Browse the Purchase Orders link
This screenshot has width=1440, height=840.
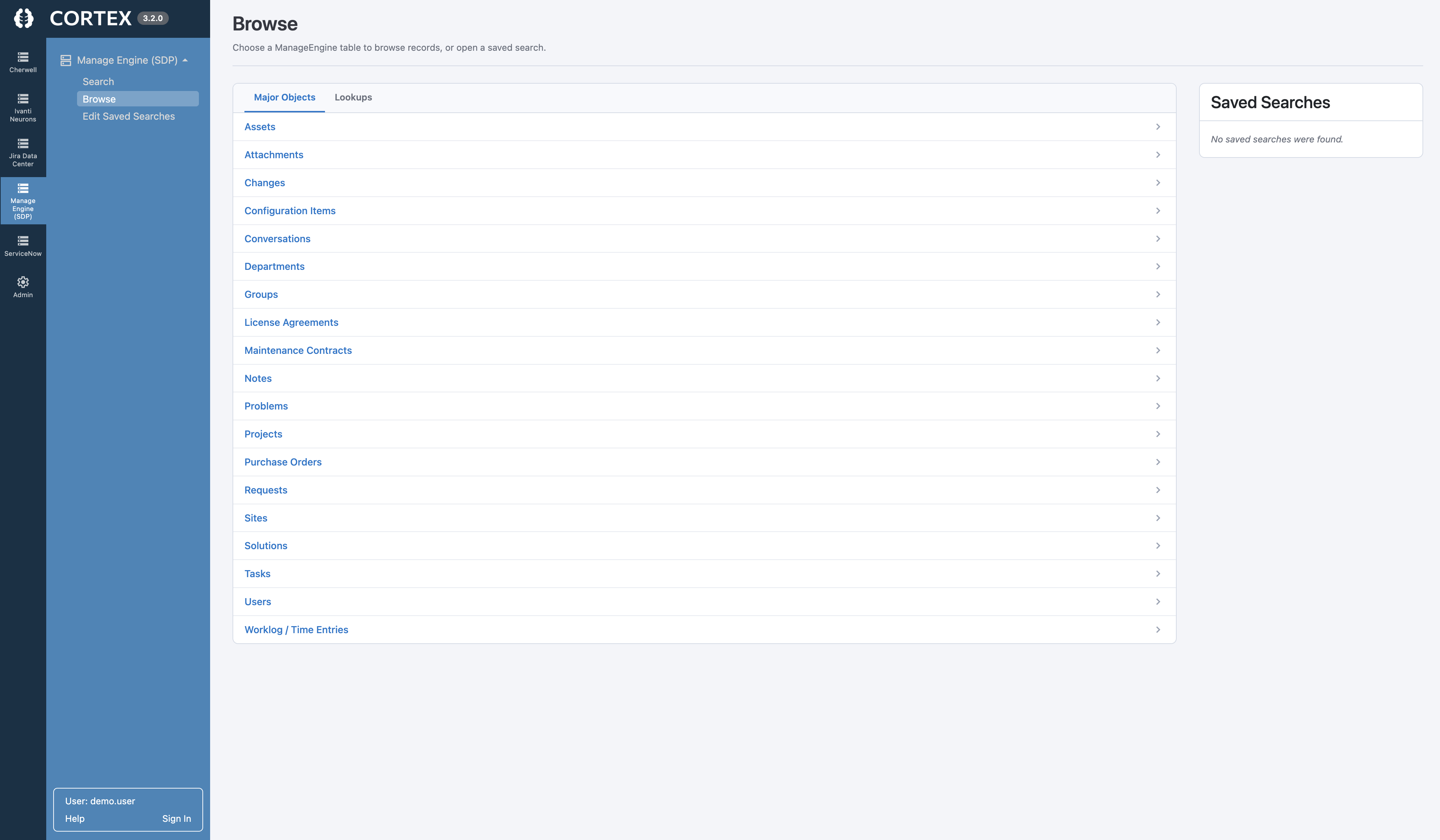[283, 462]
